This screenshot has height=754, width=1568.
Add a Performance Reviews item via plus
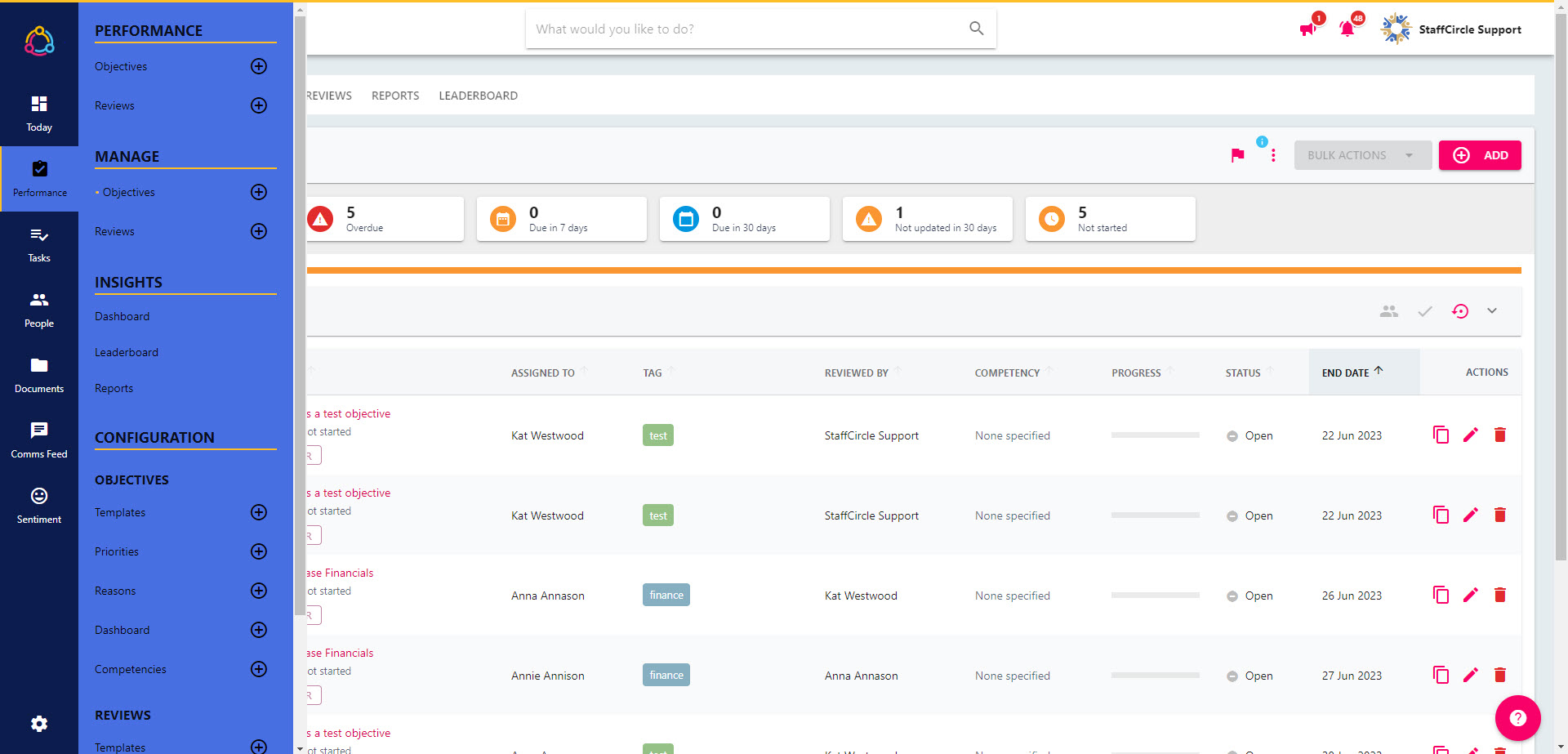click(259, 105)
